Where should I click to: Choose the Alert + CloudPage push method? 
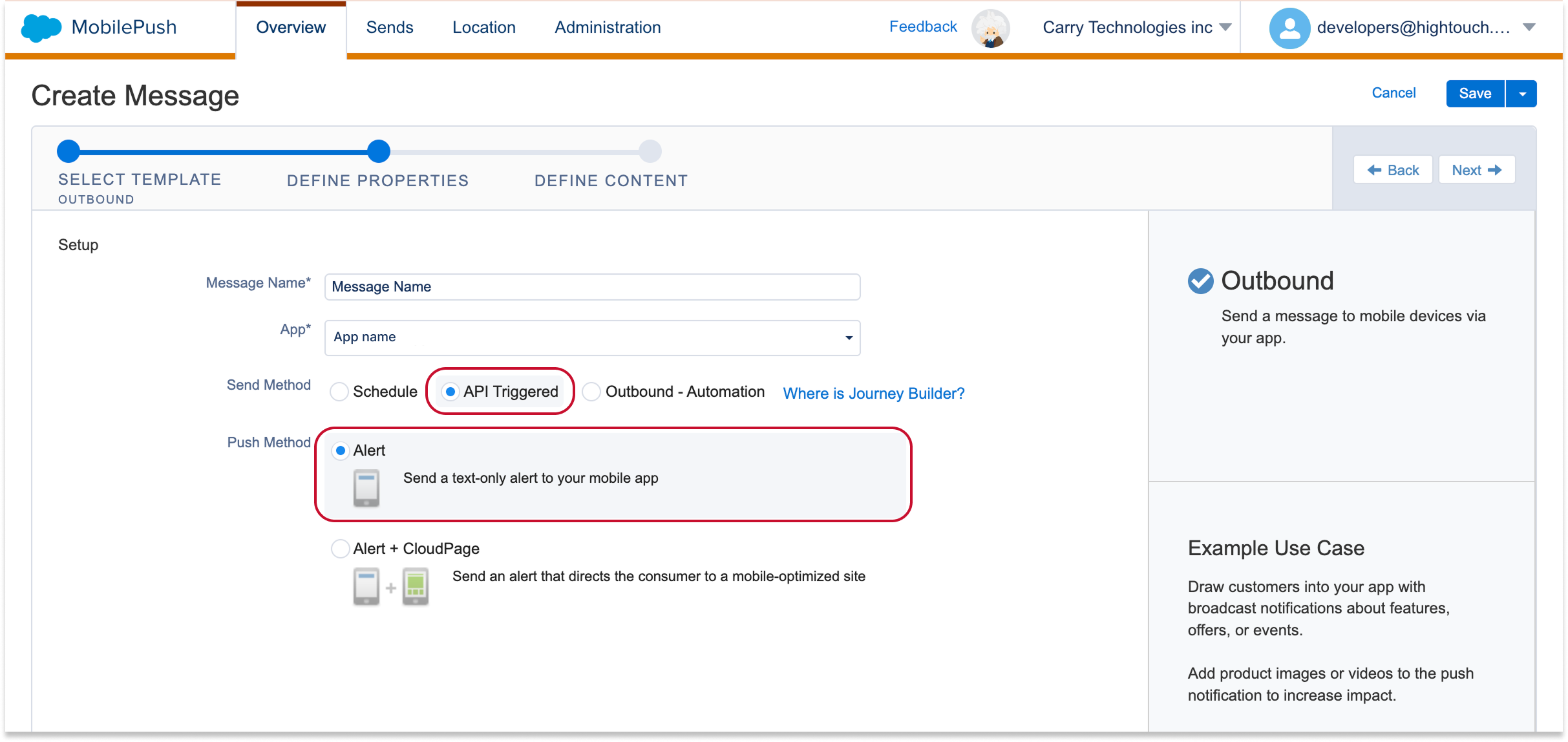click(x=340, y=549)
